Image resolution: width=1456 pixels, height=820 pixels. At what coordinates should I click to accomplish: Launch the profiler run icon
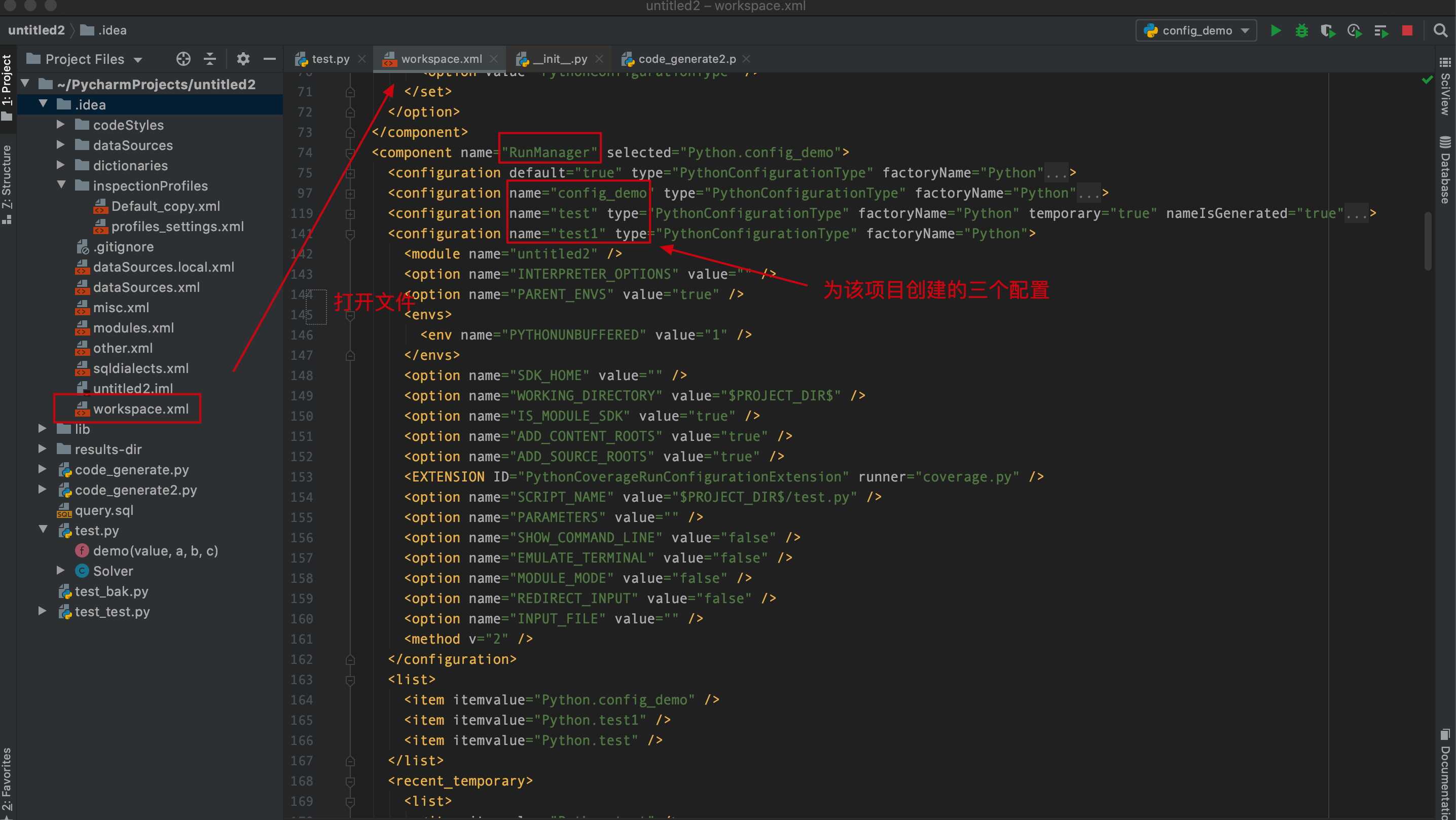coord(1354,30)
